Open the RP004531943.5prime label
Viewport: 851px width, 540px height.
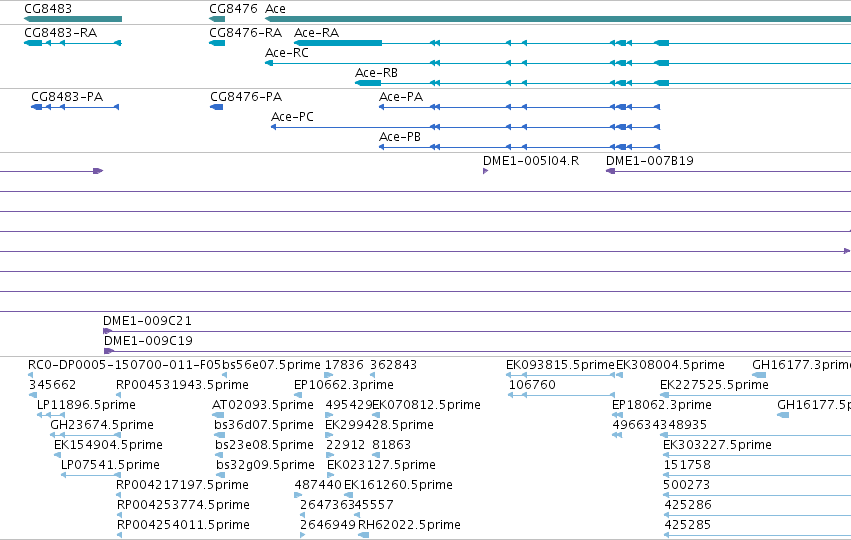tap(182, 385)
